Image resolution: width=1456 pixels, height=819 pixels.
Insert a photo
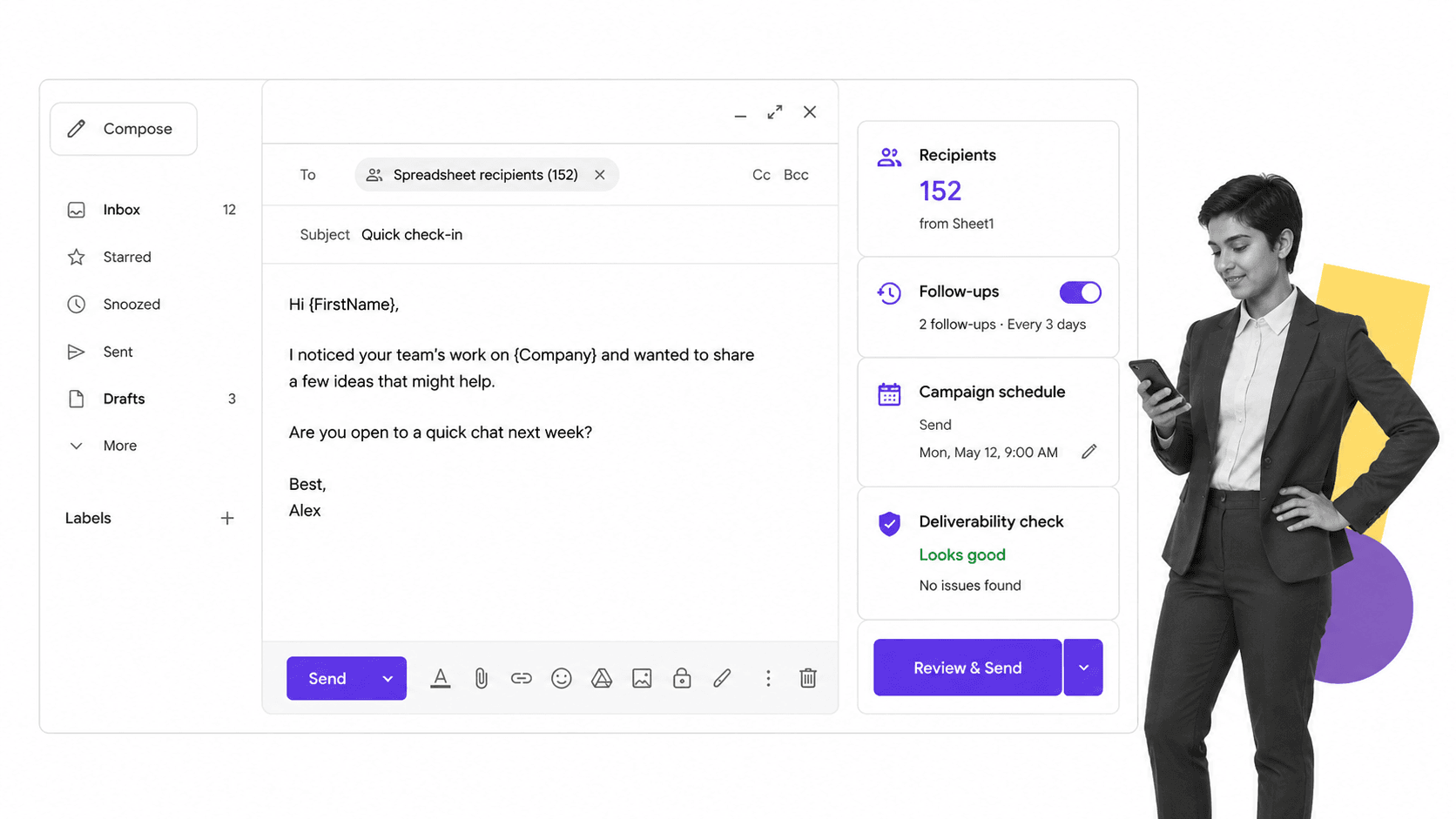(x=642, y=678)
